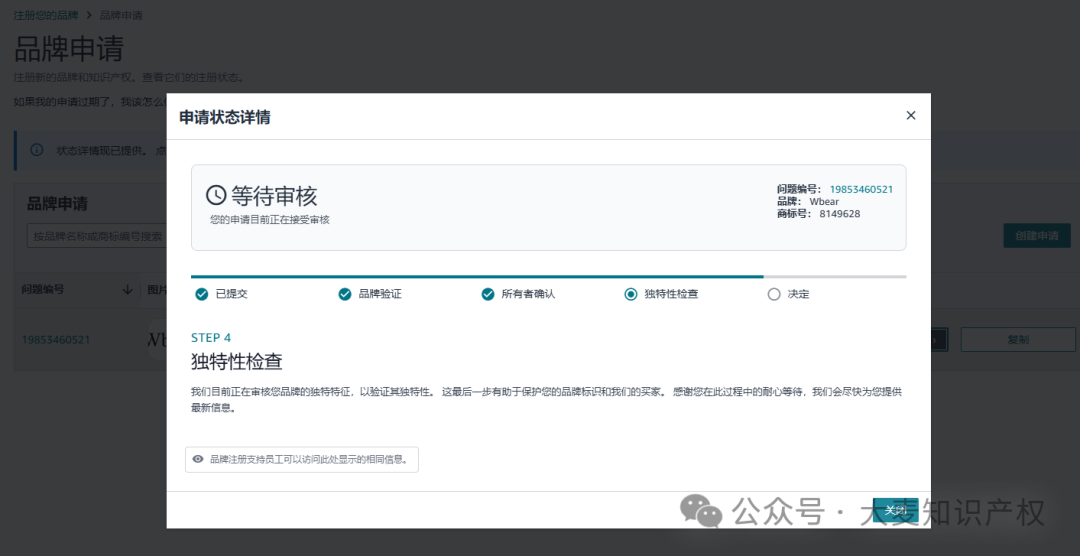The width and height of the screenshot is (1080, 556).
Task: Select the 独特性检查 step indicator
Action: tap(630, 294)
